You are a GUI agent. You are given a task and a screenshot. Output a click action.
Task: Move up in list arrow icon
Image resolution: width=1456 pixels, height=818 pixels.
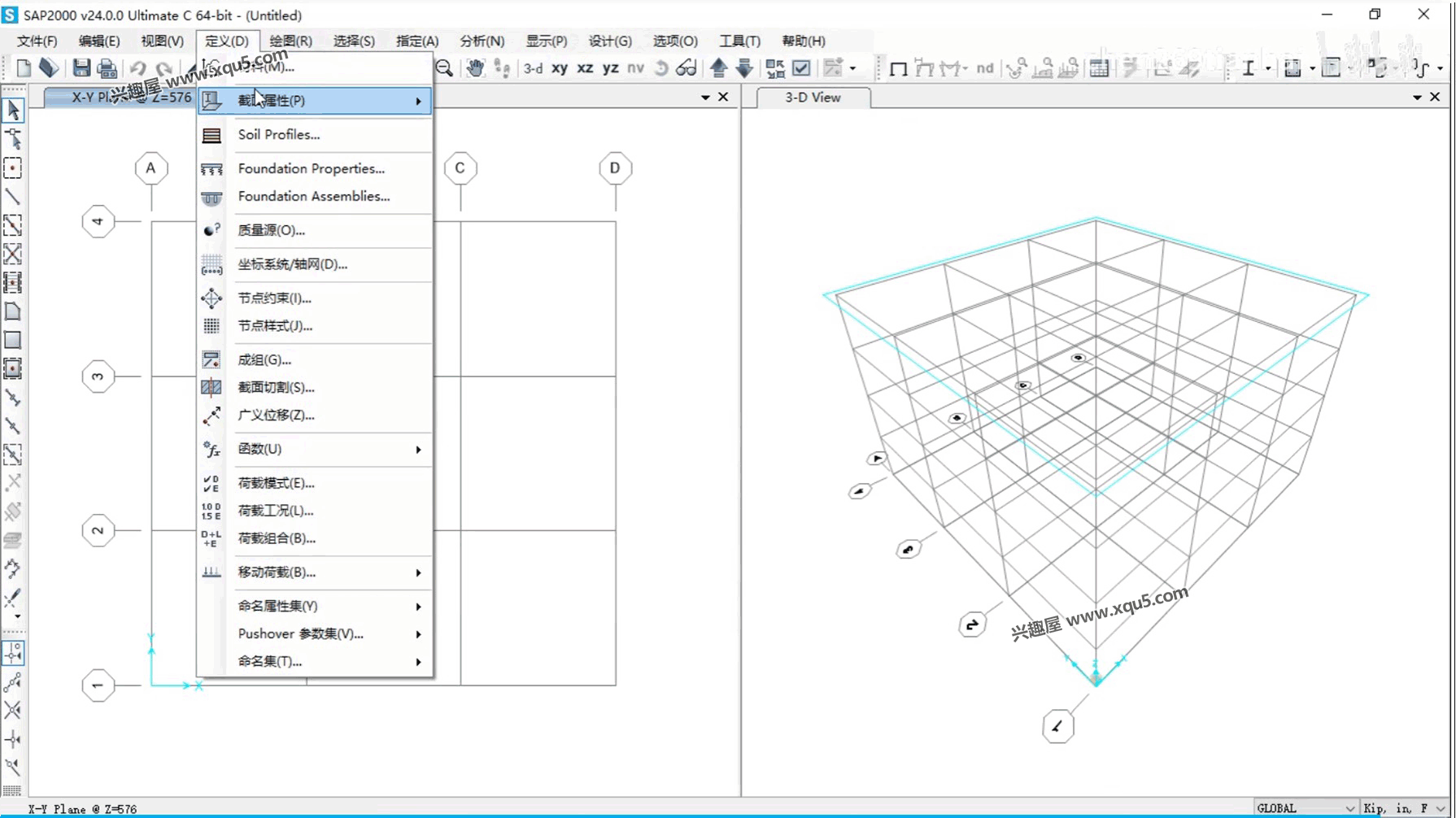pos(718,68)
